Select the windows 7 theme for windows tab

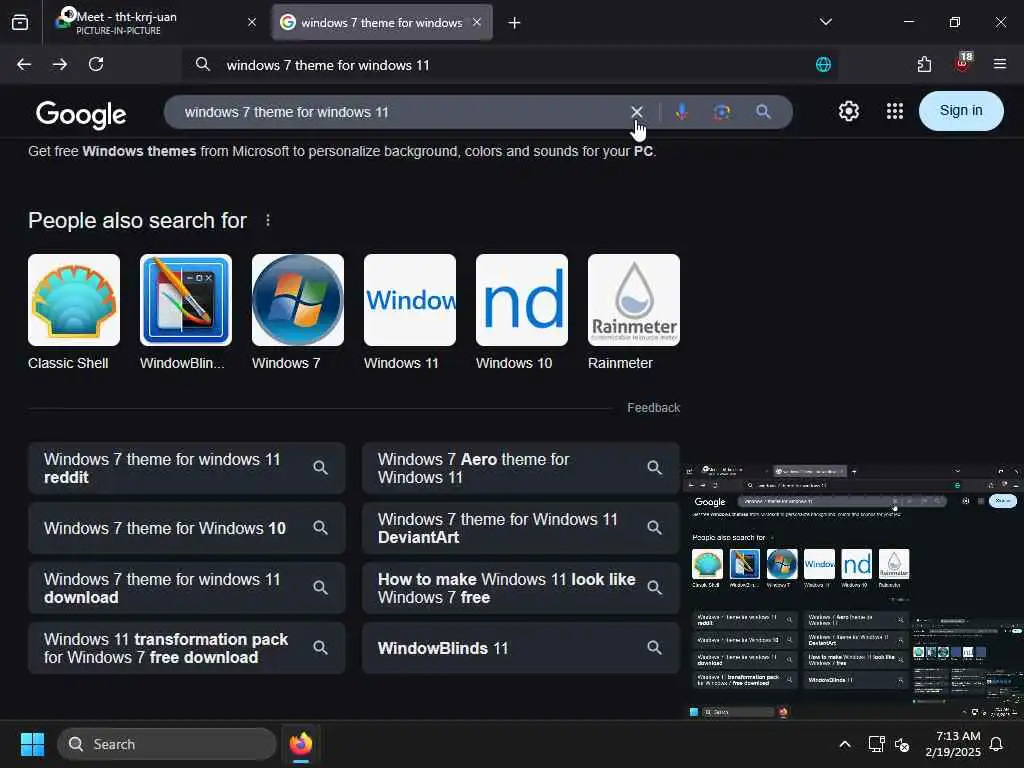click(x=382, y=23)
